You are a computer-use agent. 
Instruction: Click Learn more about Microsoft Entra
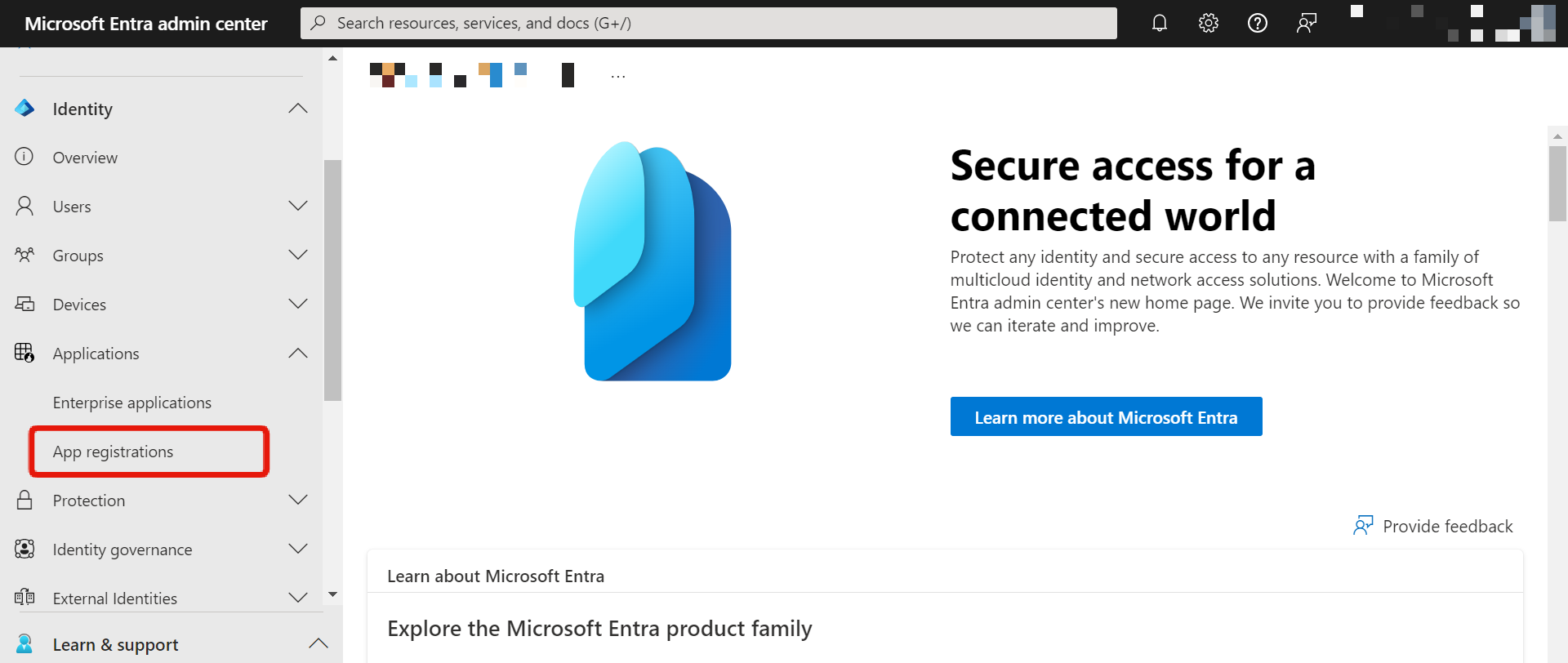click(x=1106, y=416)
